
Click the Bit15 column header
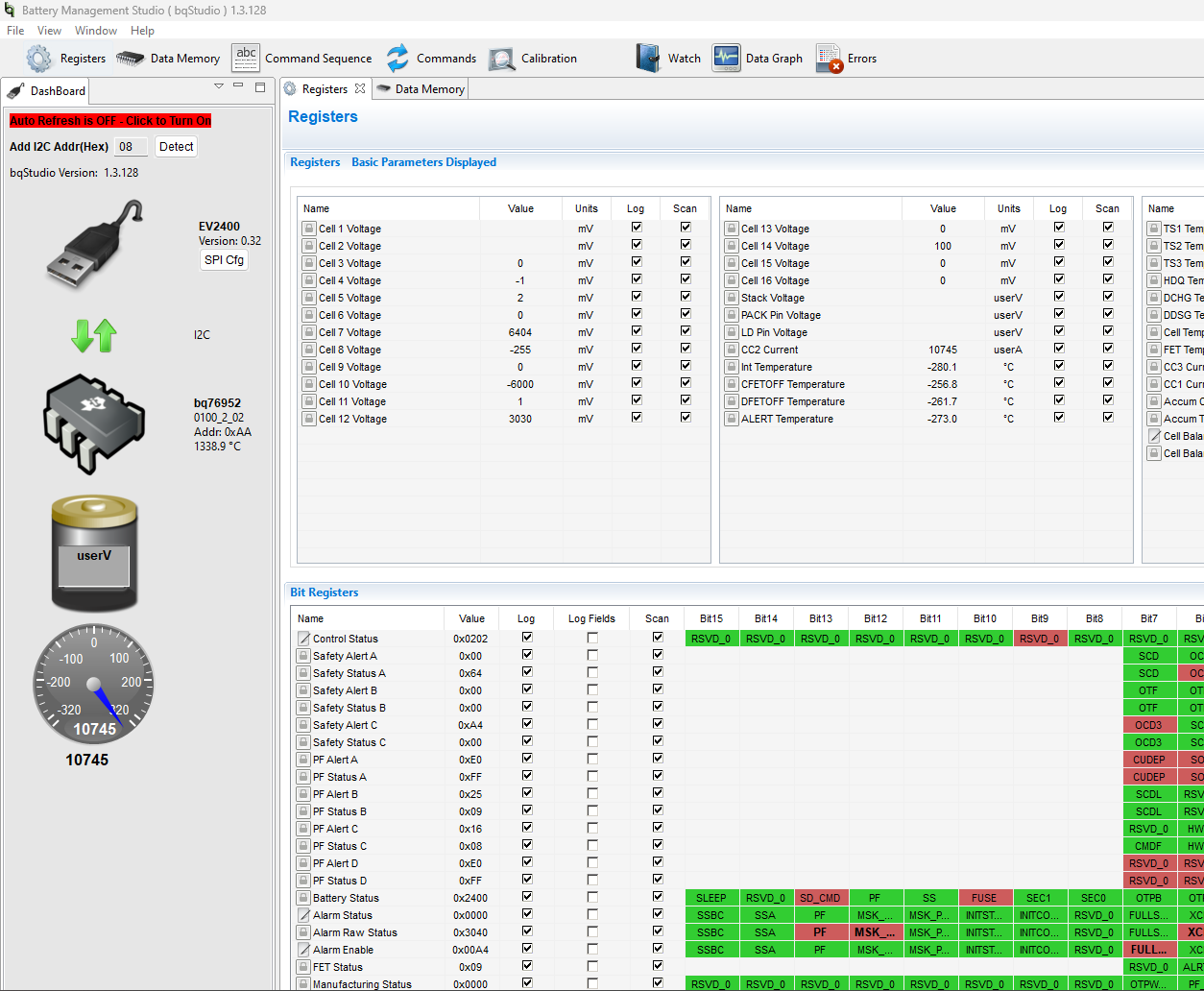pyautogui.click(x=711, y=618)
